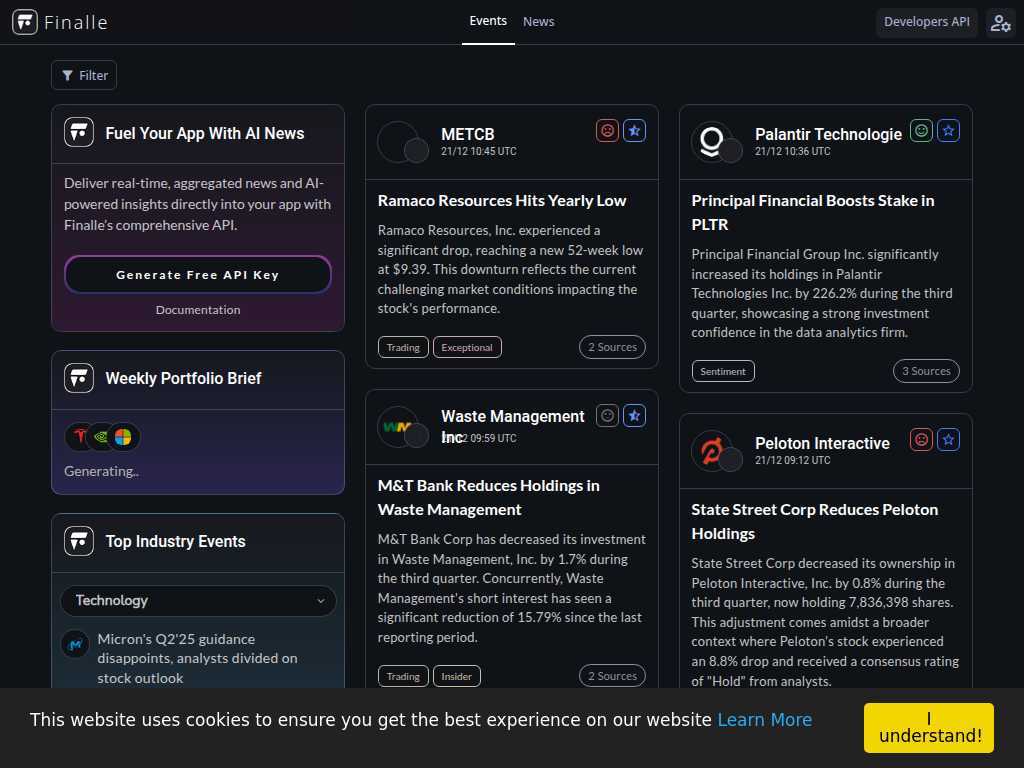Click the Microsoft logo in Weekly Portfolio Brief
The image size is (1024, 768).
click(123, 436)
